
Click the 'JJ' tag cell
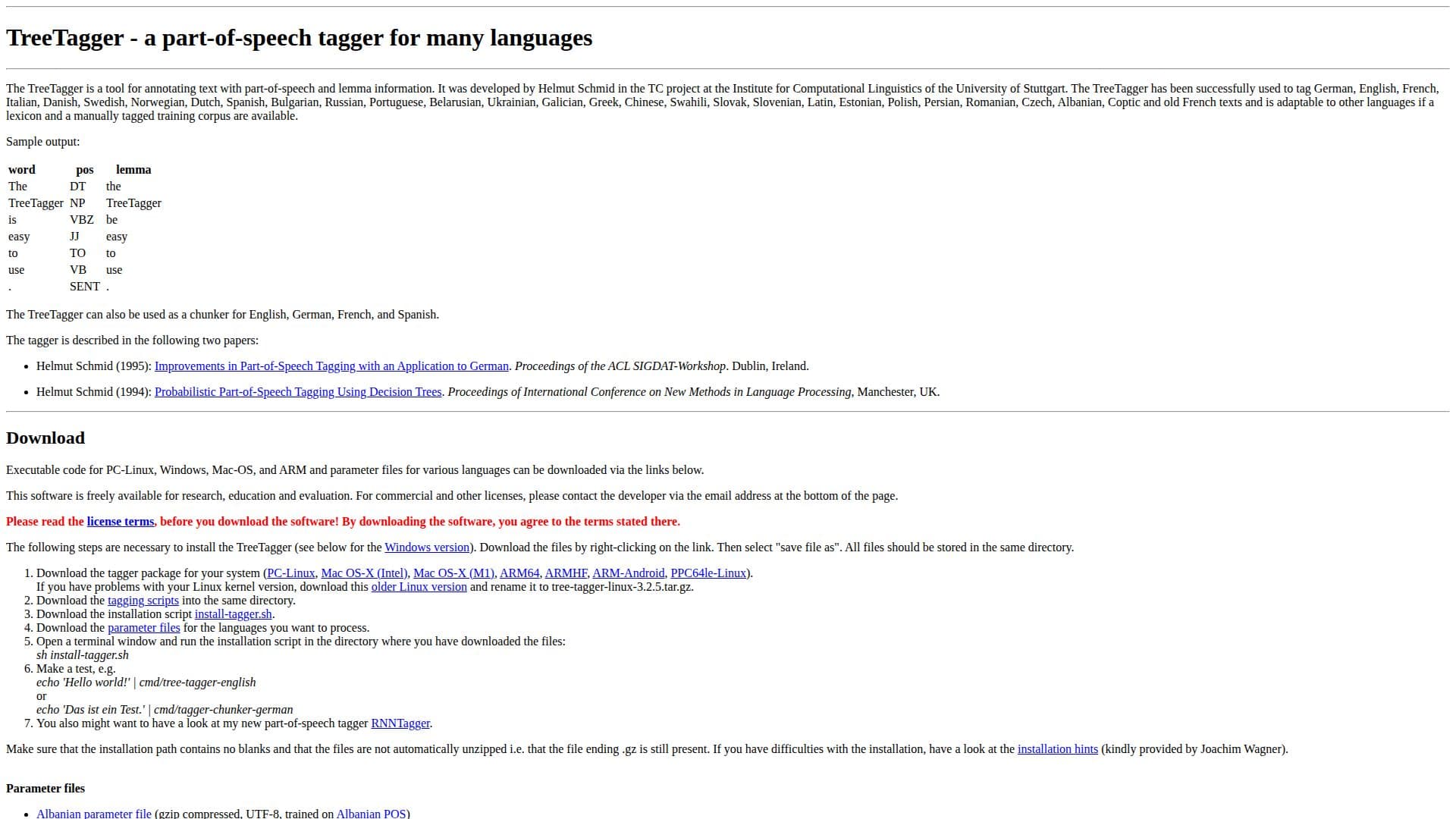click(74, 237)
